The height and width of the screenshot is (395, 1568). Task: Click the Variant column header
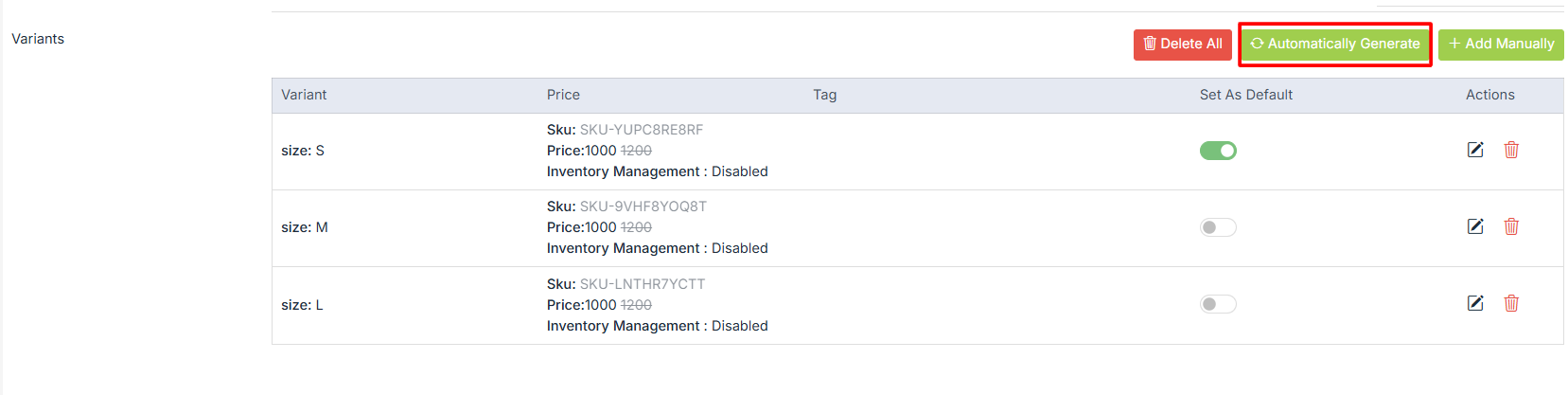point(304,95)
